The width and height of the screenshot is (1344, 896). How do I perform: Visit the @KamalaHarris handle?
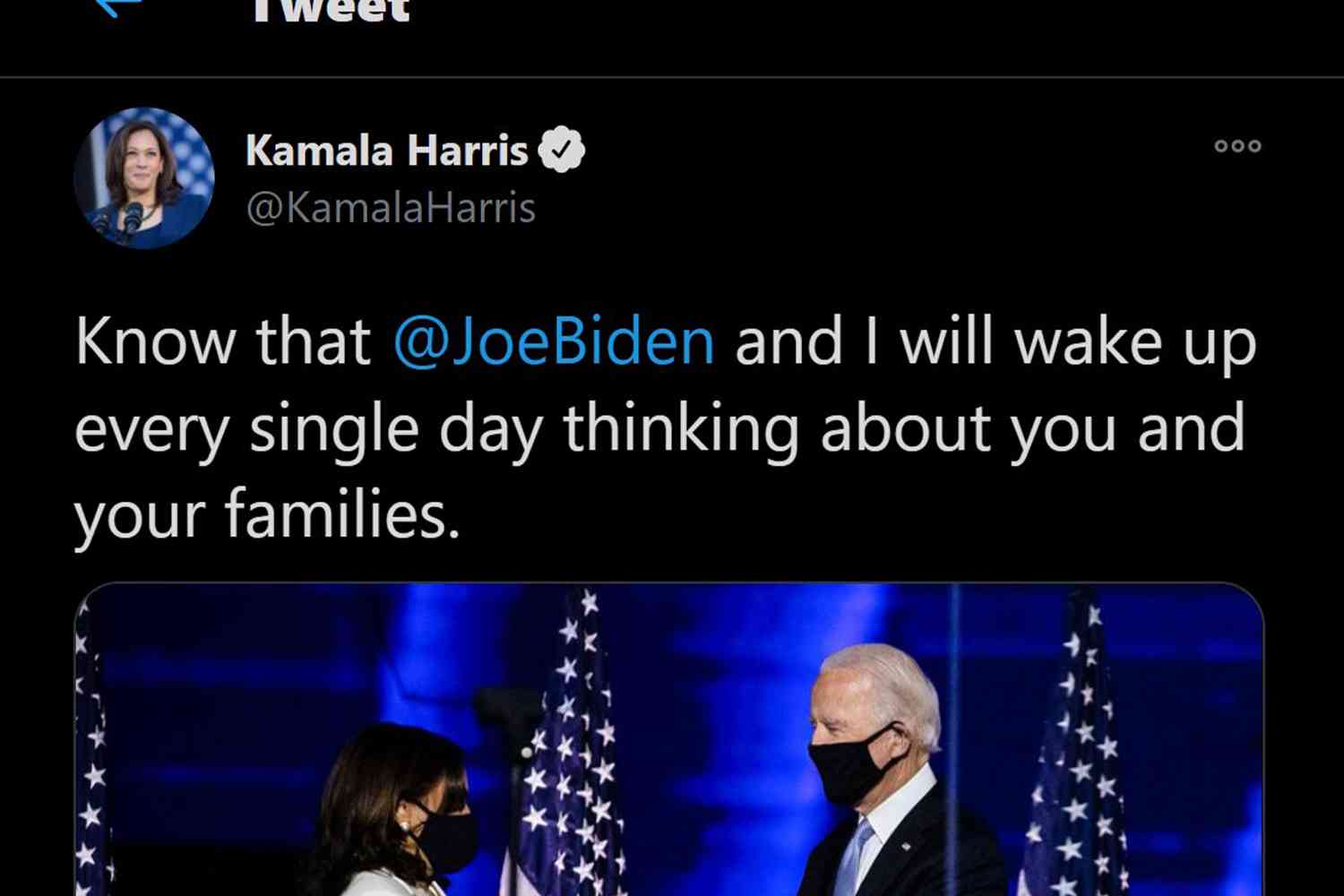(391, 208)
